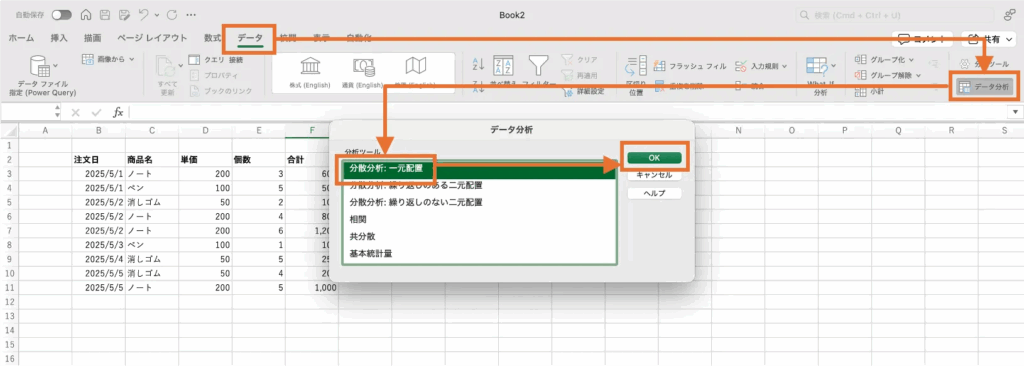
Task: Click the redo circular arrow icon
Action: point(172,14)
